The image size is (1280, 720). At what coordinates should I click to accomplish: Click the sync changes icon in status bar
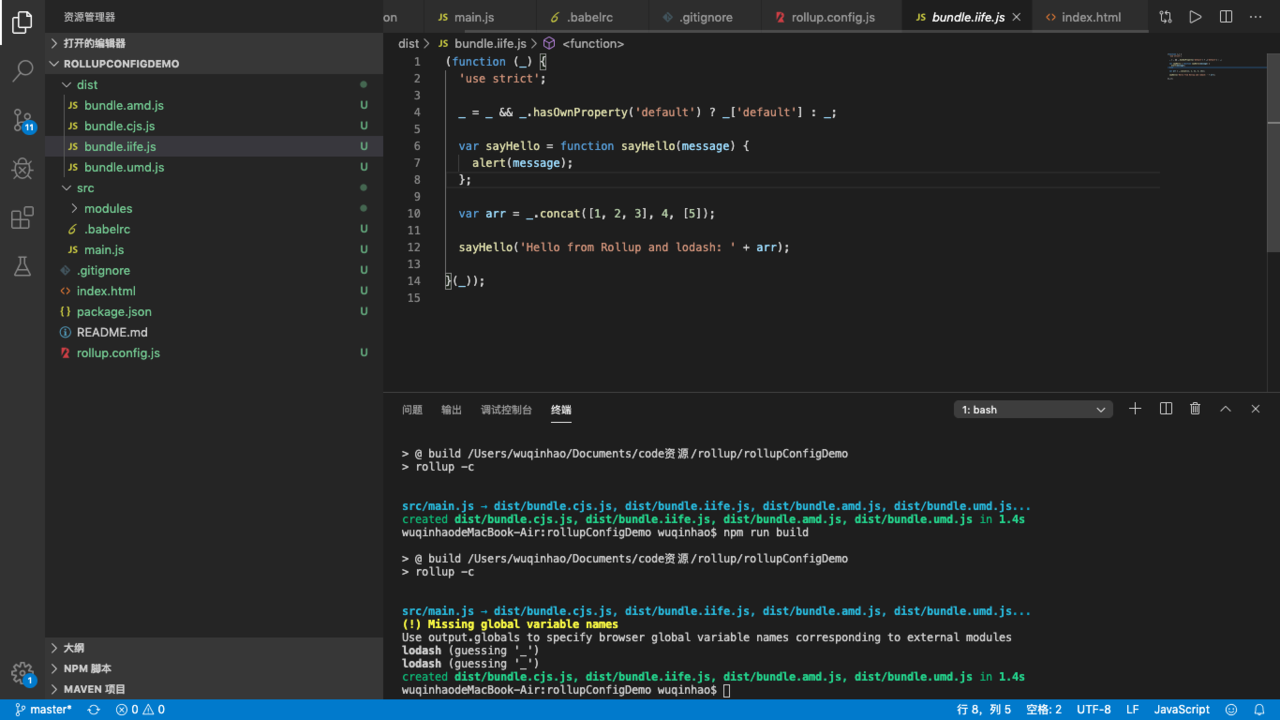(94, 710)
